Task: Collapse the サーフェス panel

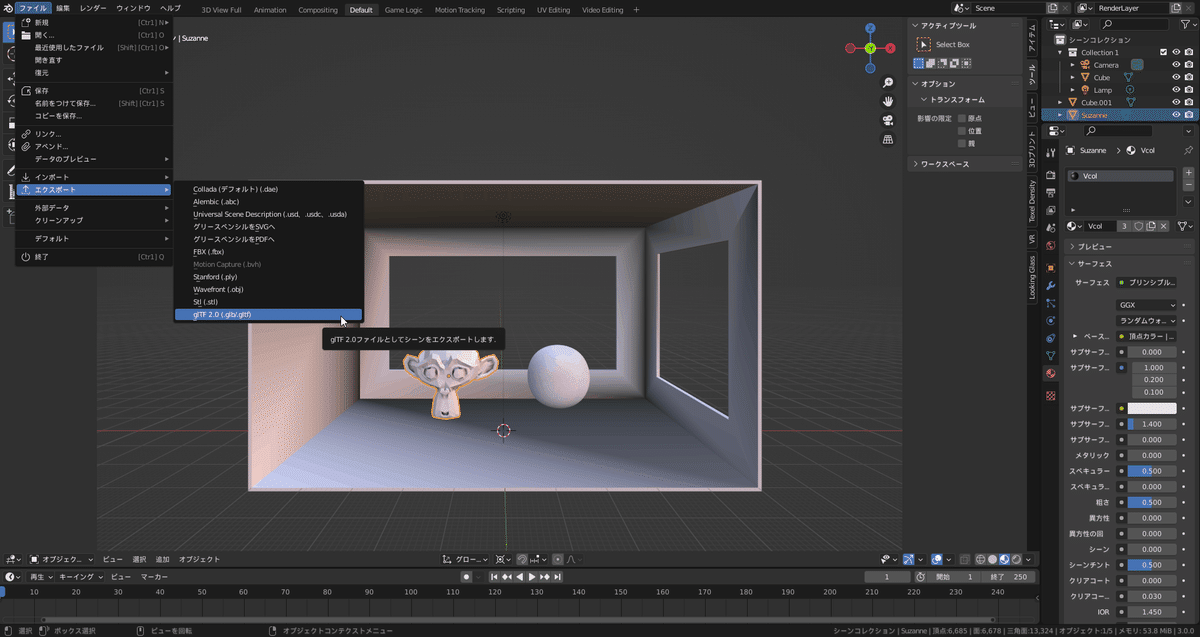Action: coord(1130,264)
